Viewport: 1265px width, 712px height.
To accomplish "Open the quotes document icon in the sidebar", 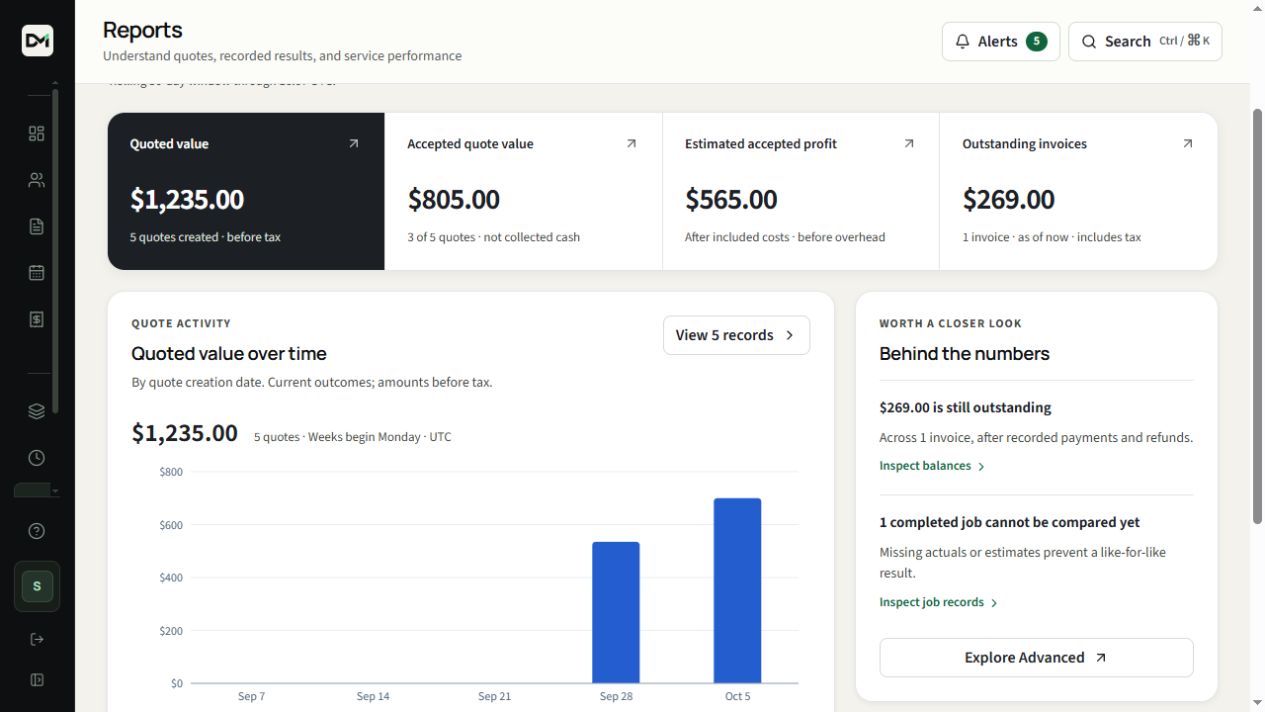I will pos(37,226).
